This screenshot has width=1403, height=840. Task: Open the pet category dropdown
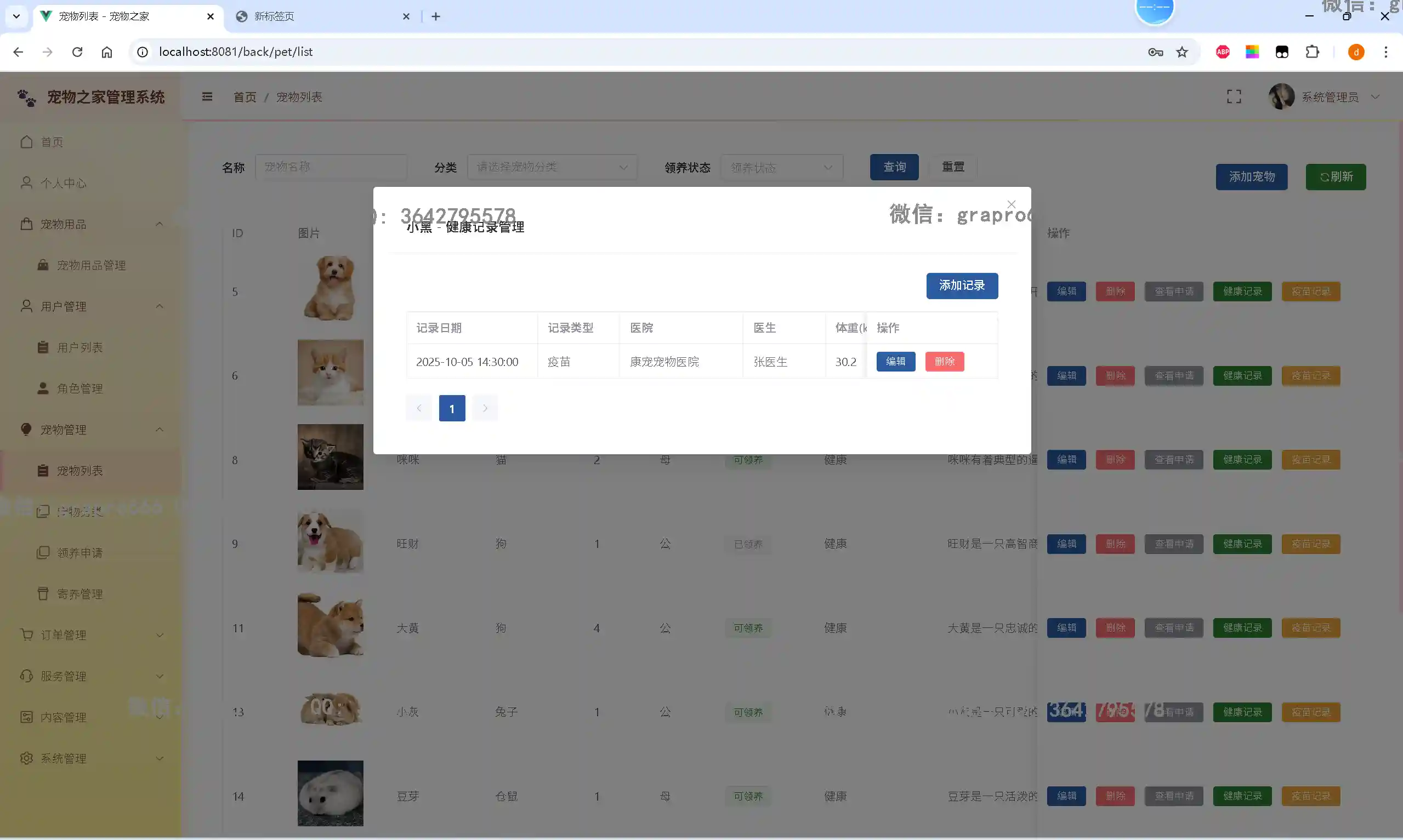[552, 167]
